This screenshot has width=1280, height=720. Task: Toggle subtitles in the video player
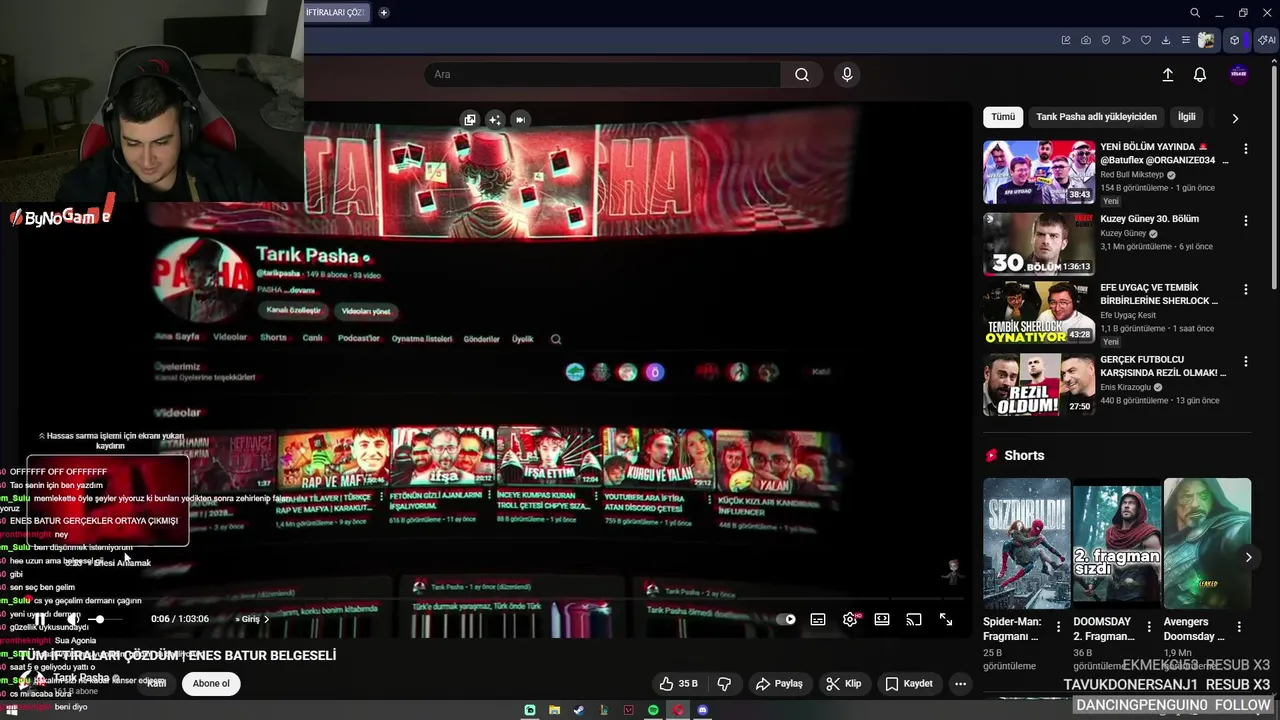(818, 620)
